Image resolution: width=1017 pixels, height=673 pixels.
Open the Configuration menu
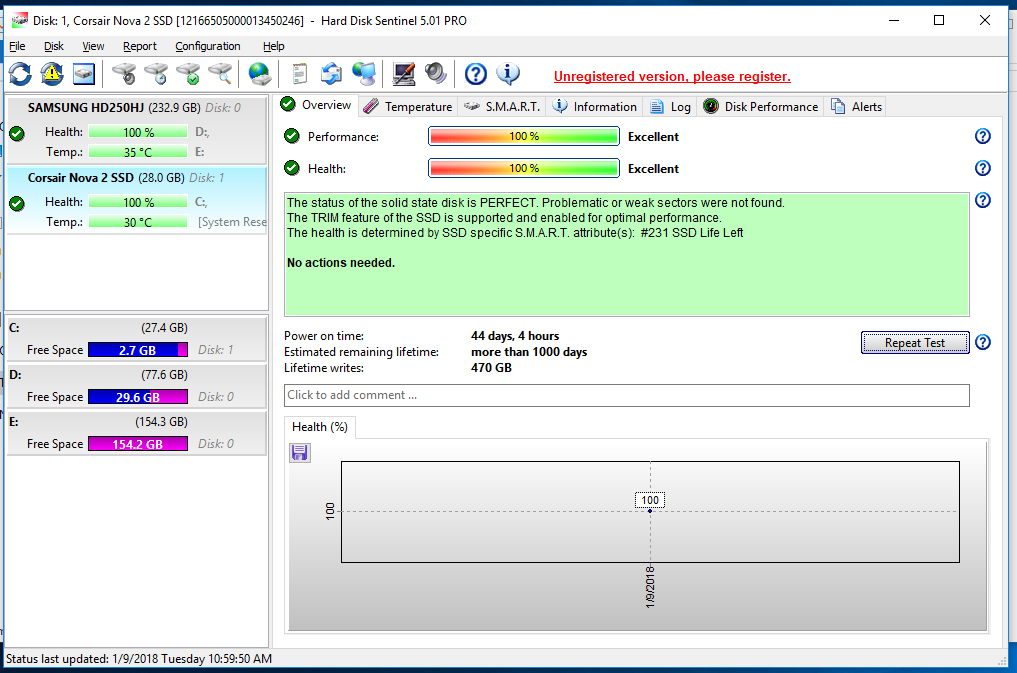(x=208, y=46)
